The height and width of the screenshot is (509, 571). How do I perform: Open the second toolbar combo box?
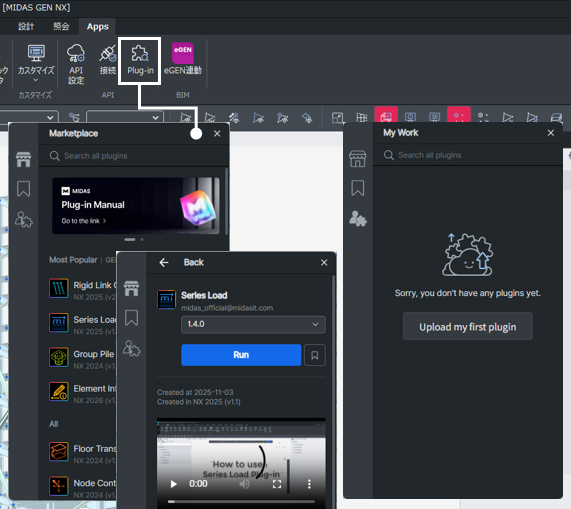125,117
